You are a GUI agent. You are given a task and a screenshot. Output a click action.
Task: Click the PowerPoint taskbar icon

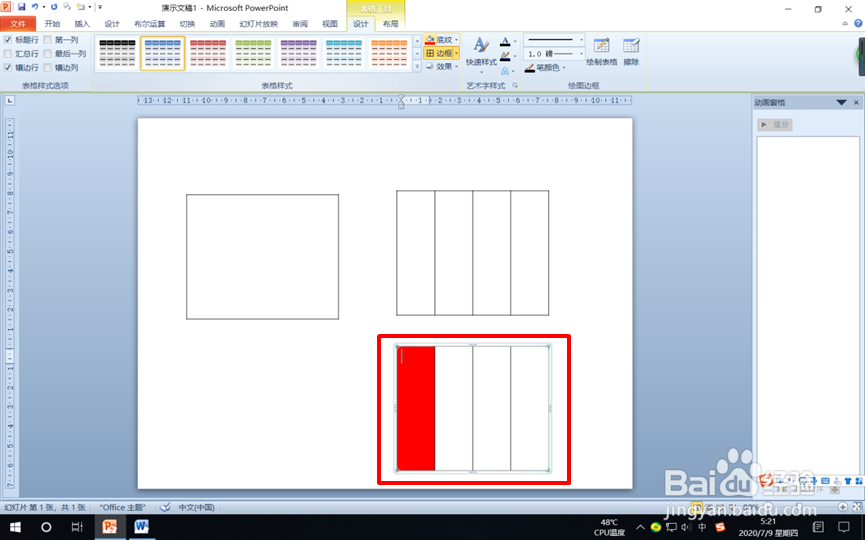[110, 527]
